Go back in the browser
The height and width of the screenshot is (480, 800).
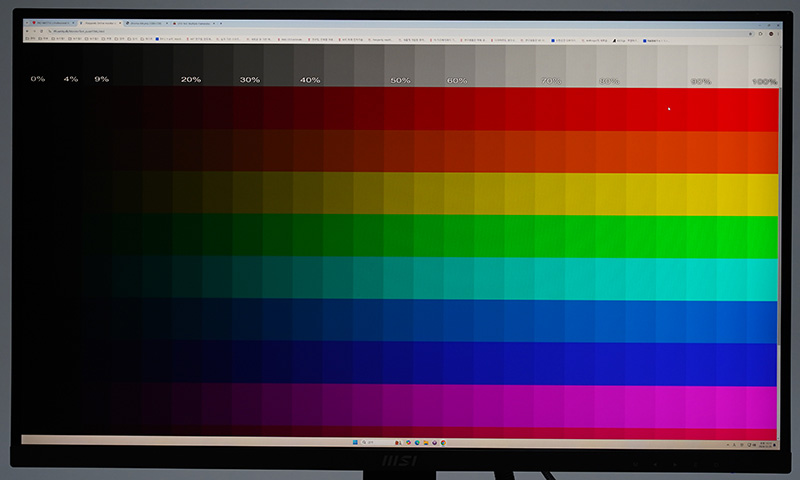click(x=27, y=31)
